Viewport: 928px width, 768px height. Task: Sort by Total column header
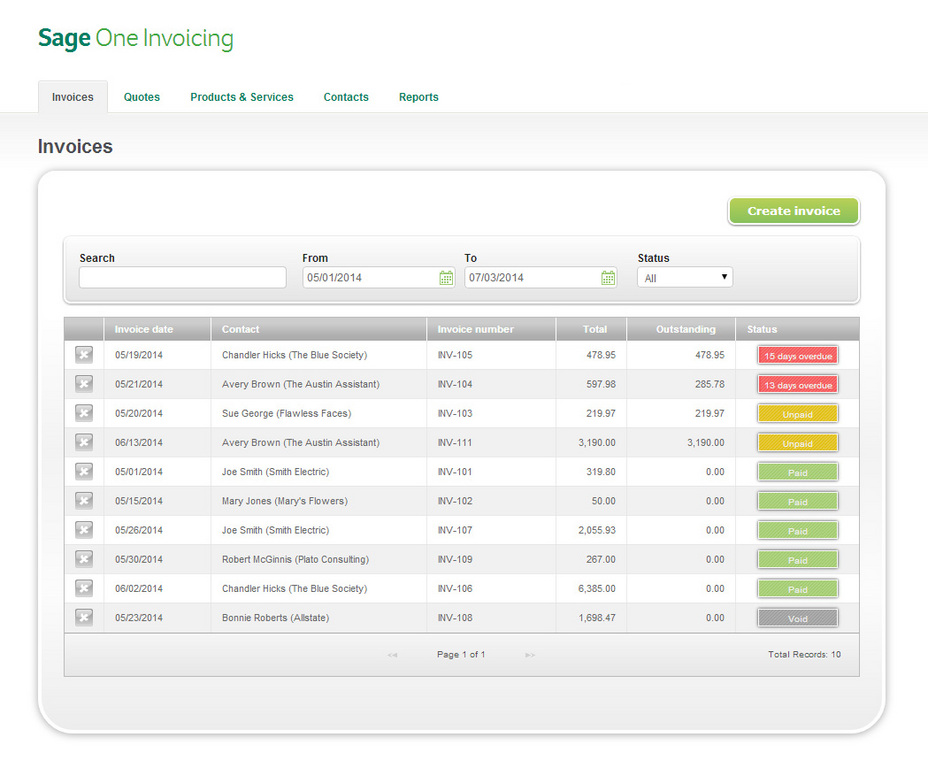point(595,329)
